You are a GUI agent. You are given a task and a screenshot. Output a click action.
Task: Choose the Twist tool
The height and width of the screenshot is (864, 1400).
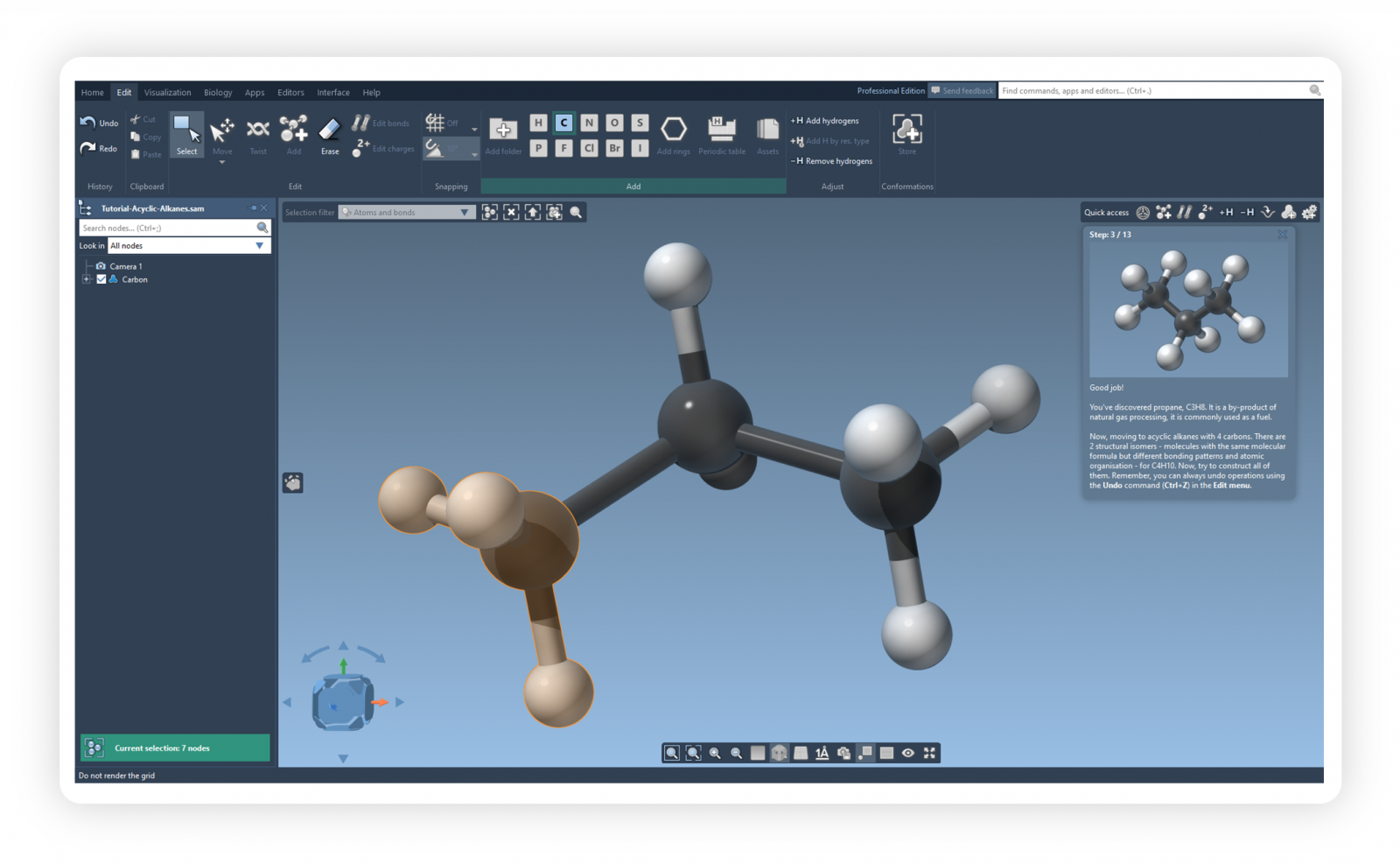(x=257, y=135)
